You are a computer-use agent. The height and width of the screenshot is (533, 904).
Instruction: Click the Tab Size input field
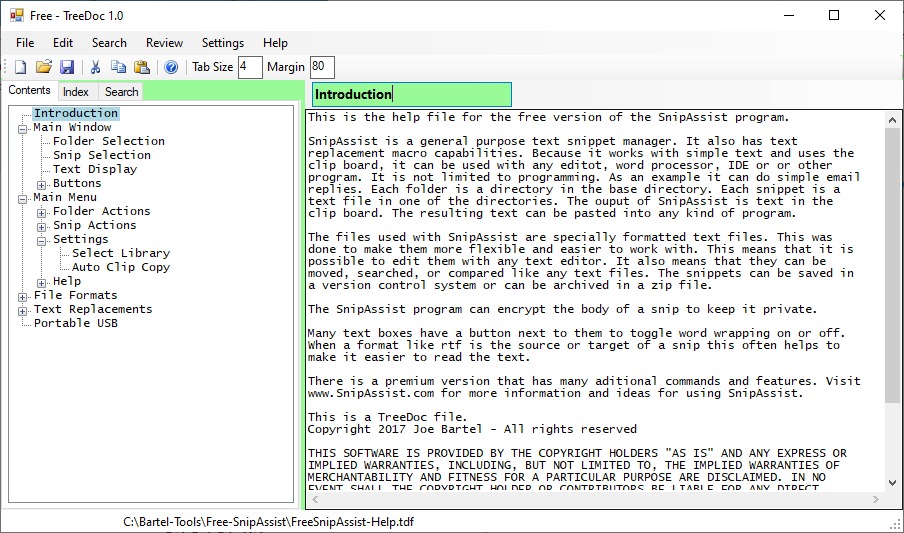[250, 67]
